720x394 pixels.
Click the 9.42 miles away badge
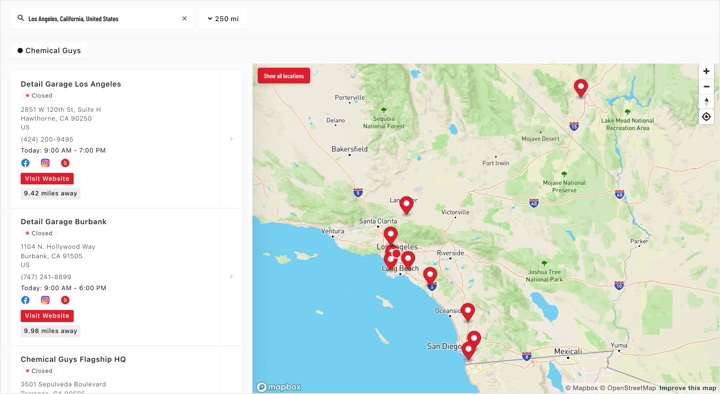point(51,193)
